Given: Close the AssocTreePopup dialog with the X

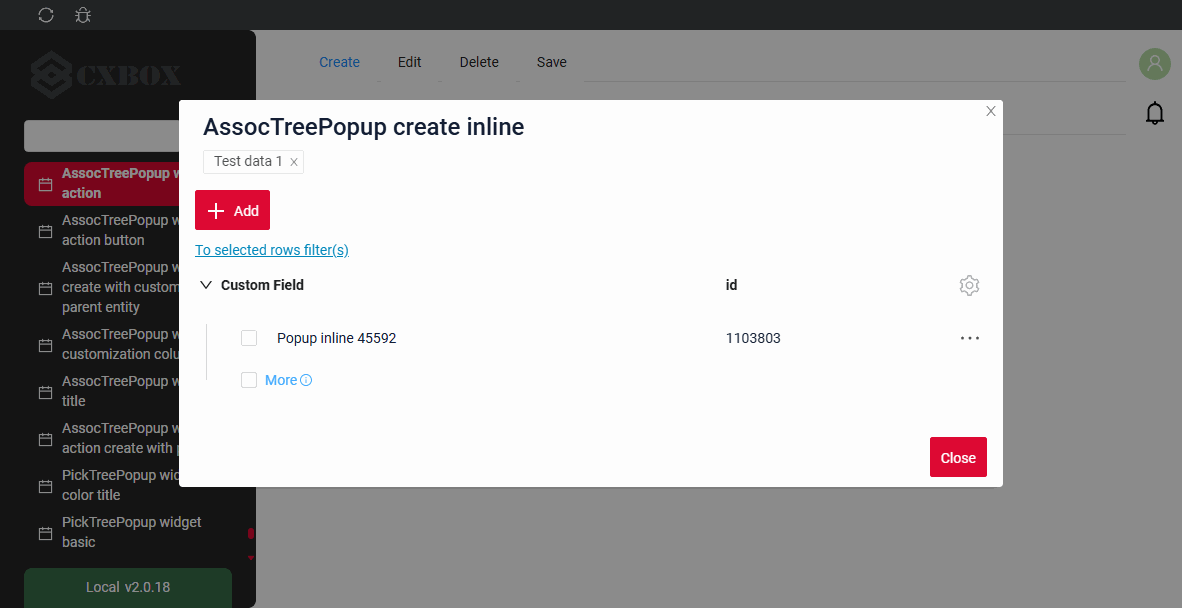Looking at the screenshot, I should pos(991,112).
